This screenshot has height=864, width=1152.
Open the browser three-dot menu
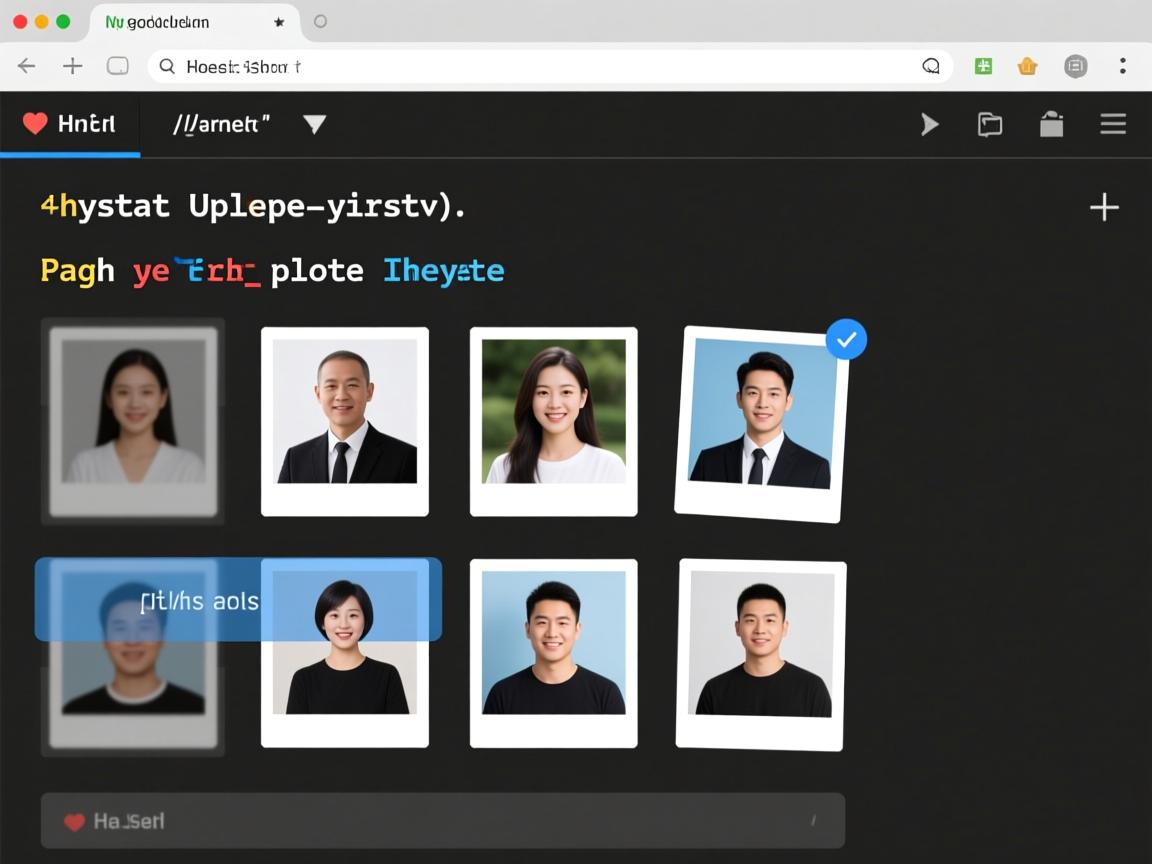point(1122,66)
